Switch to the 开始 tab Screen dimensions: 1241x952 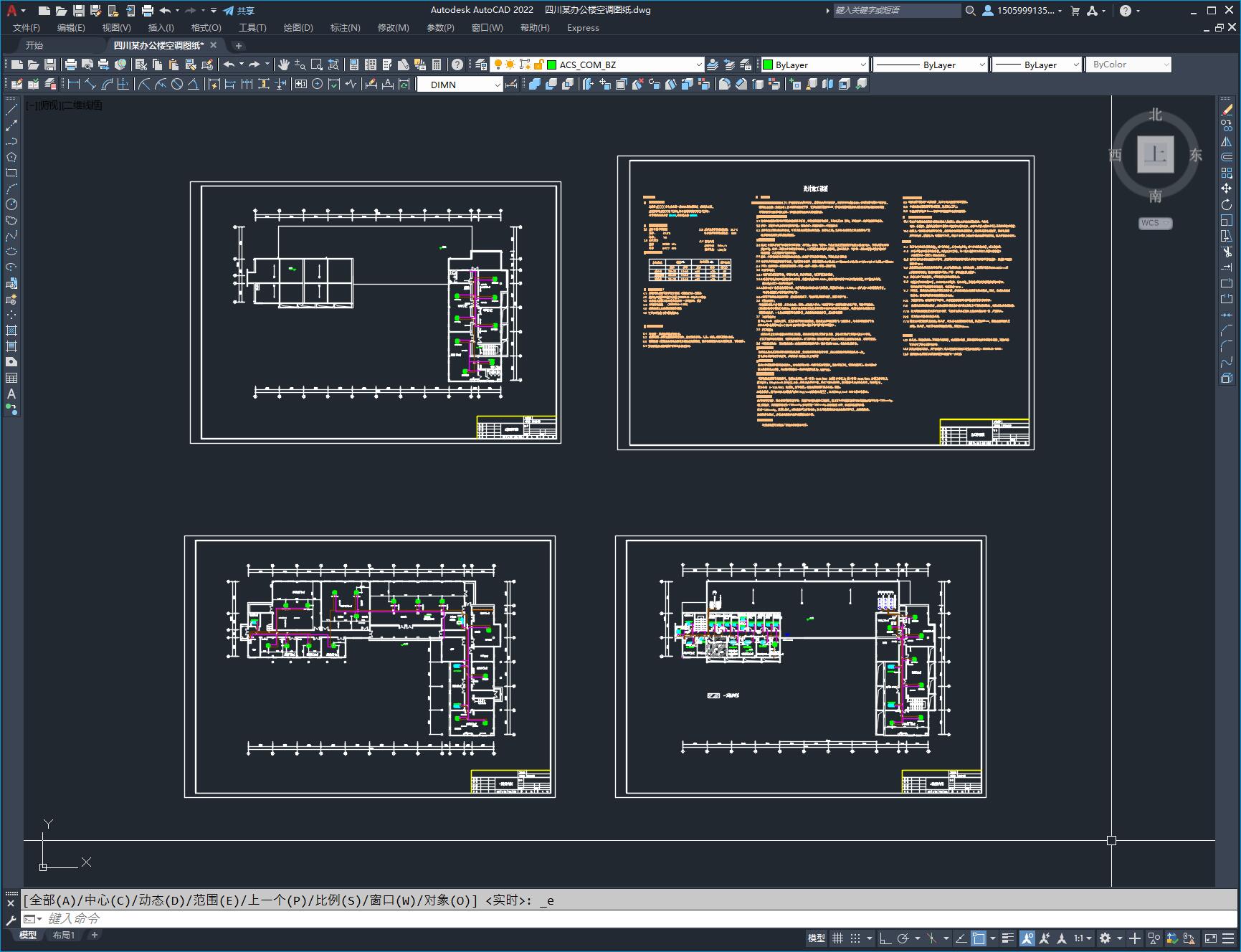point(34,45)
